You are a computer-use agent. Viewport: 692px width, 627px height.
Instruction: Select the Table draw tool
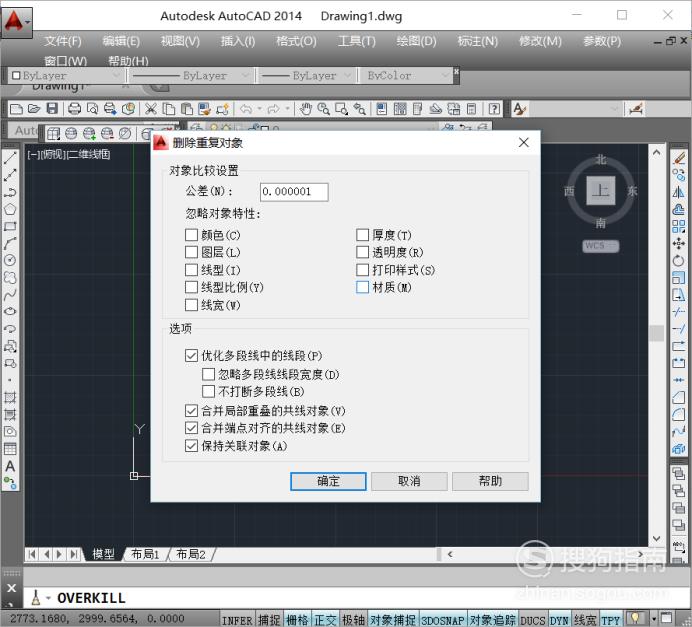pos(10,449)
